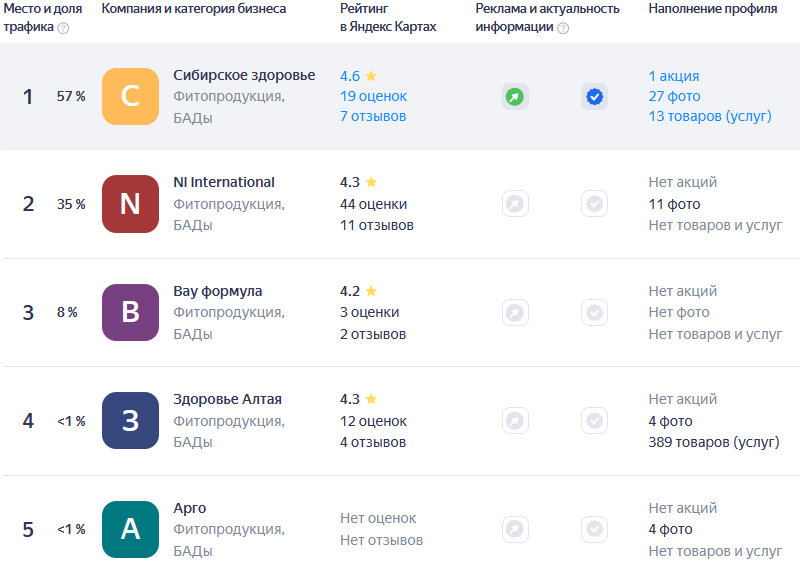Click the red 'N' logo of NI International

(131, 204)
